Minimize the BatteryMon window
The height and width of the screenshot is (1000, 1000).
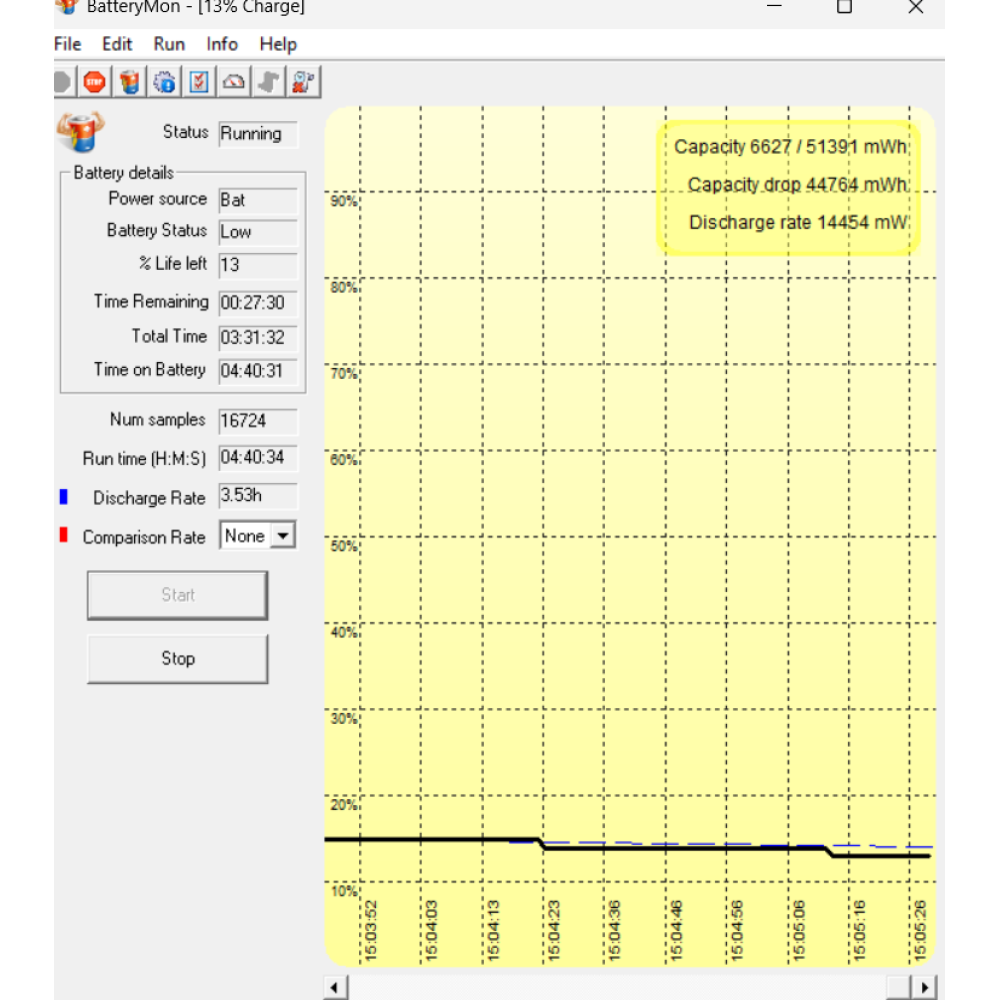point(774,6)
